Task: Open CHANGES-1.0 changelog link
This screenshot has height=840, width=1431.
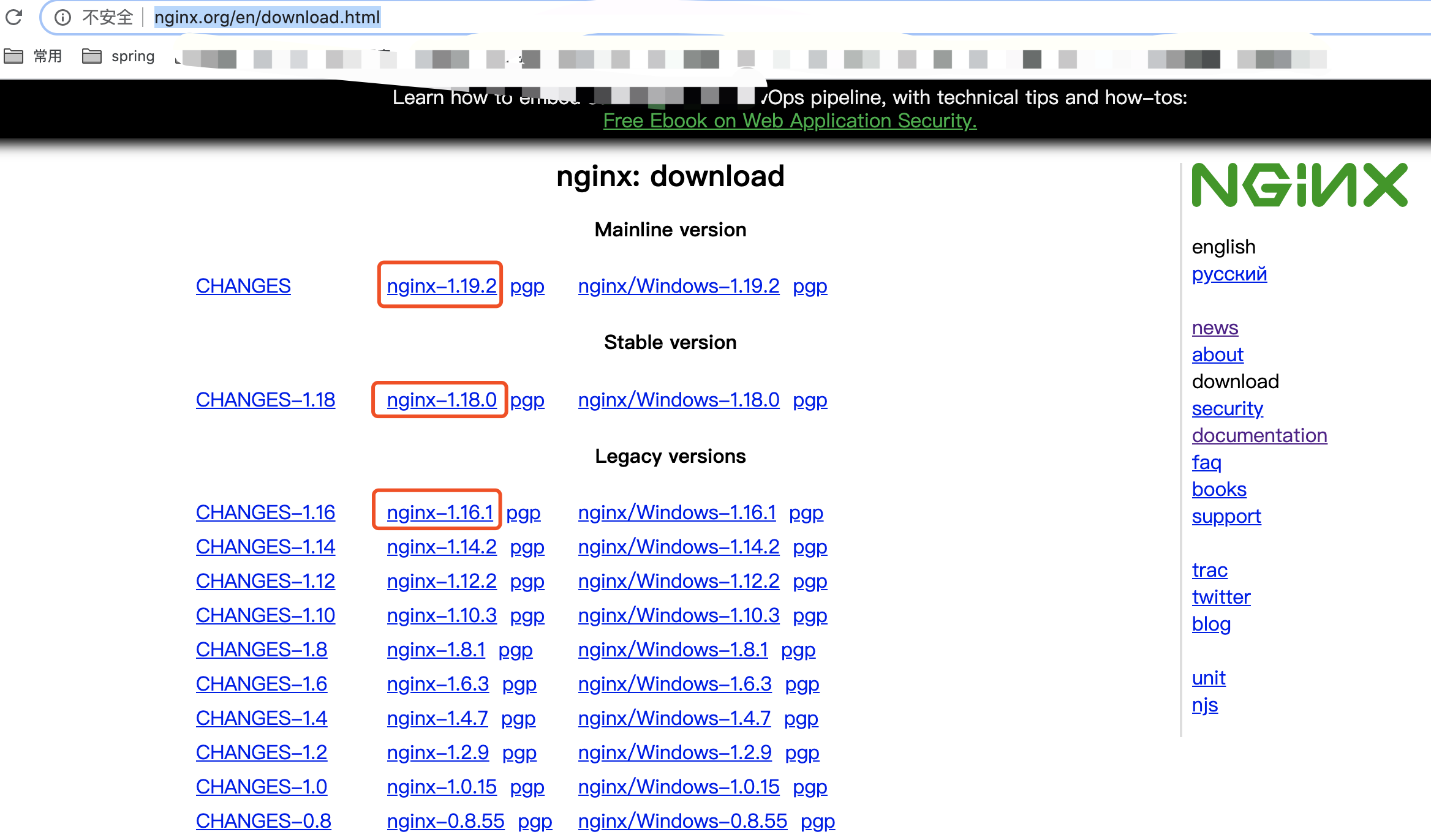Action: 261,787
